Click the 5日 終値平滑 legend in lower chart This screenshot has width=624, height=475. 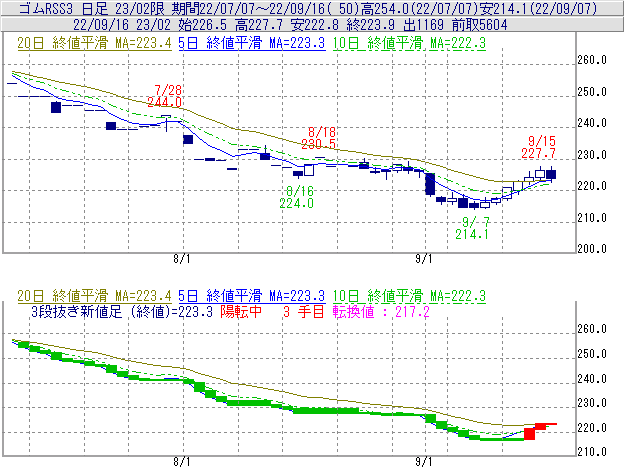pyautogui.click(x=252, y=296)
